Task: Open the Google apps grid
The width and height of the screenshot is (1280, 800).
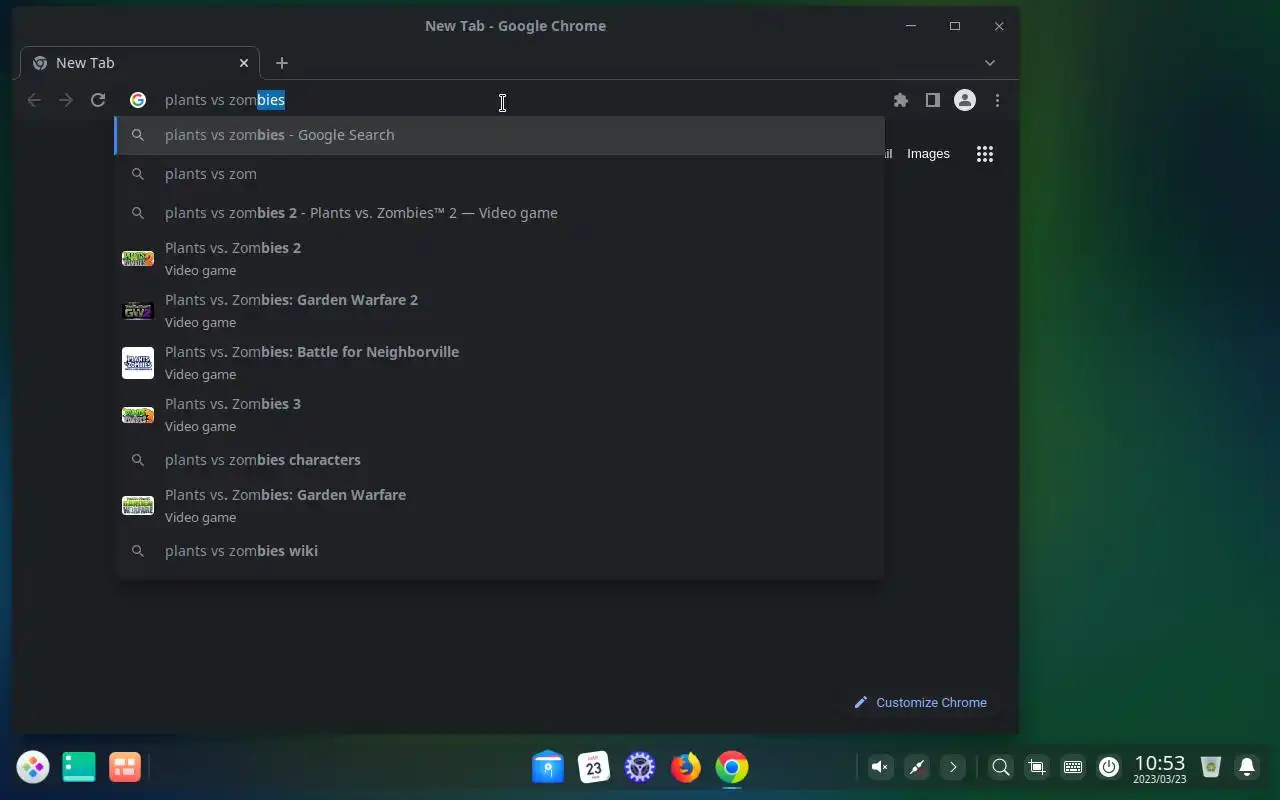Action: point(985,154)
